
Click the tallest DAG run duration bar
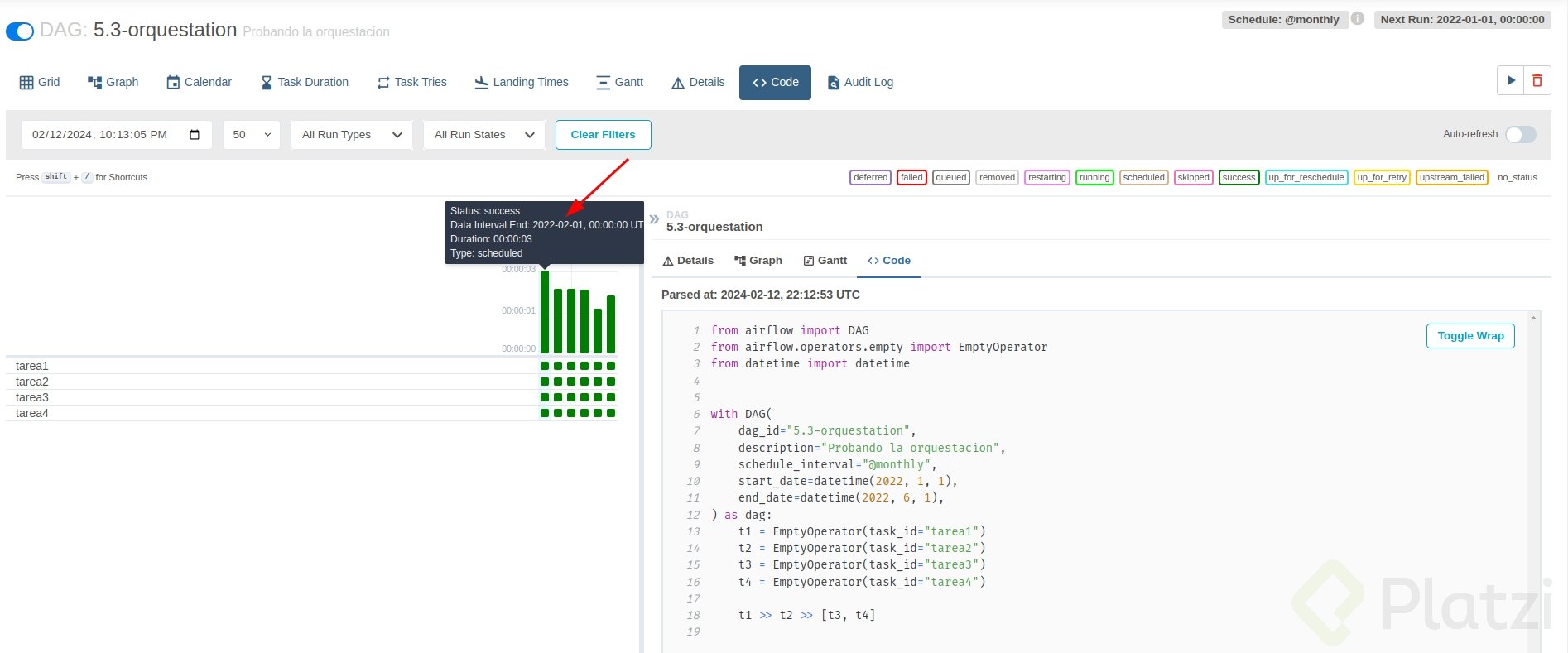545,311
